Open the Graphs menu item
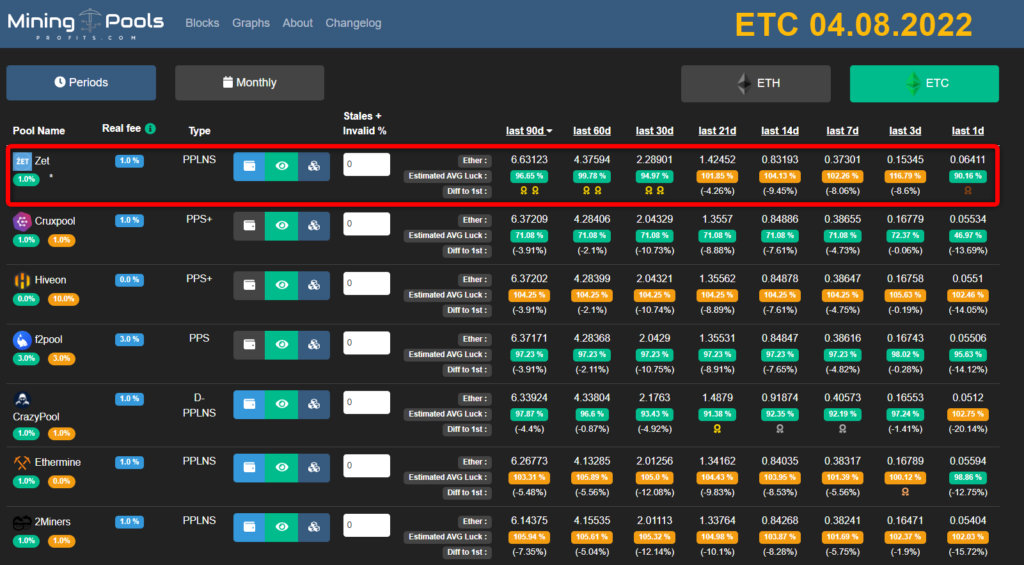Image resolution: width=1024 pixels, height=565 pixels. (x=251, y=23)
